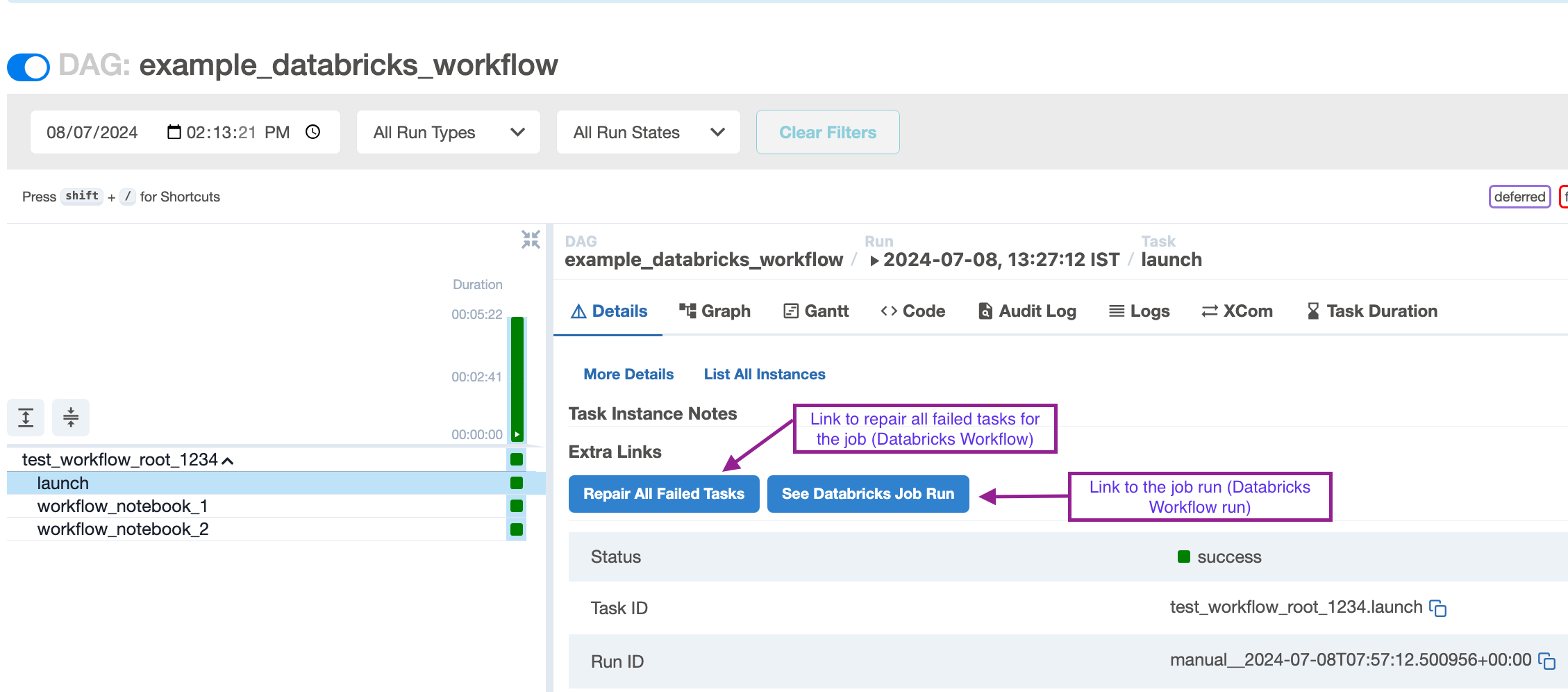Click the Repair All Failed Tasks button
The image size is (1568, 692).
(x=663, y=493)
